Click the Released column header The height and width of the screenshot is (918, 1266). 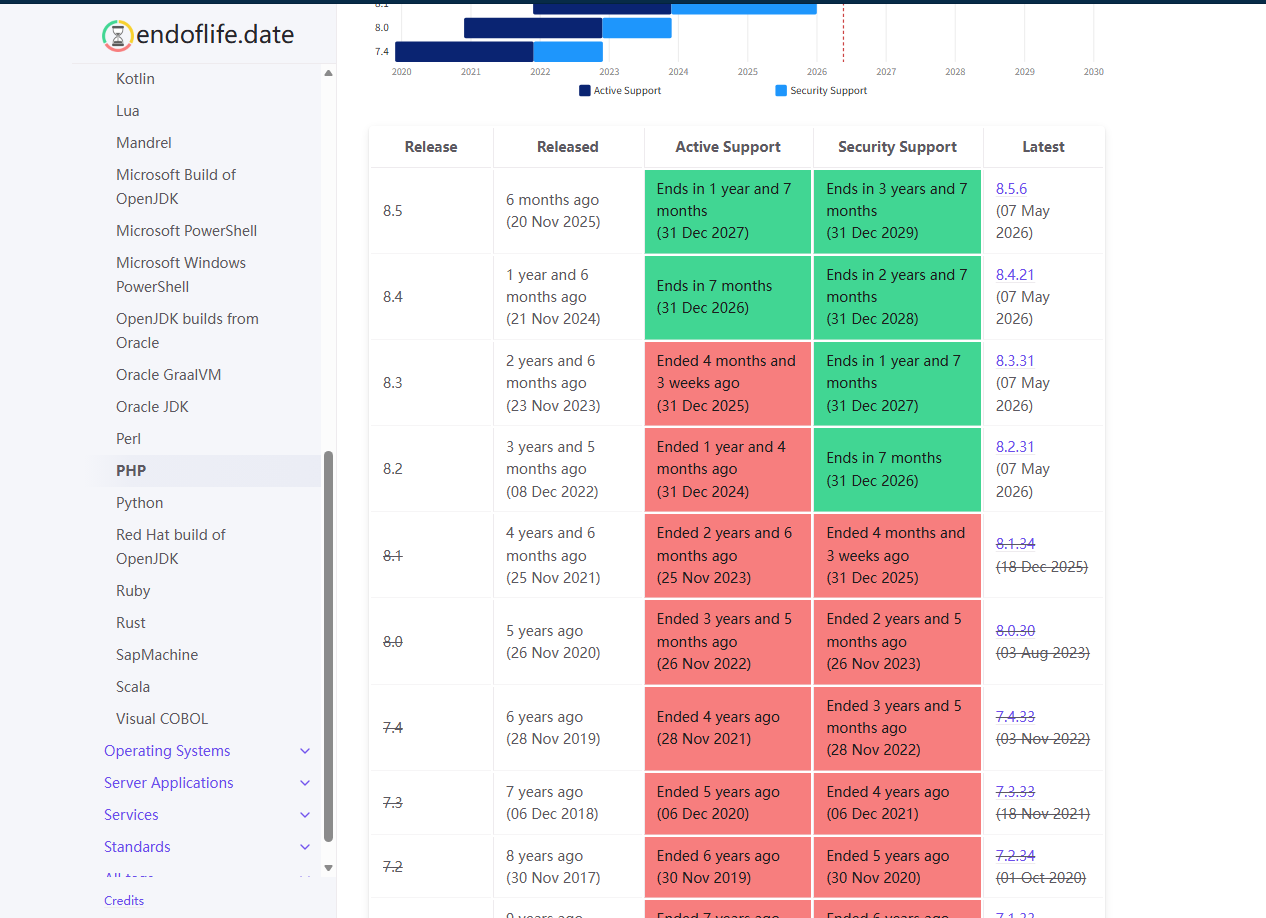pos(568,147)
